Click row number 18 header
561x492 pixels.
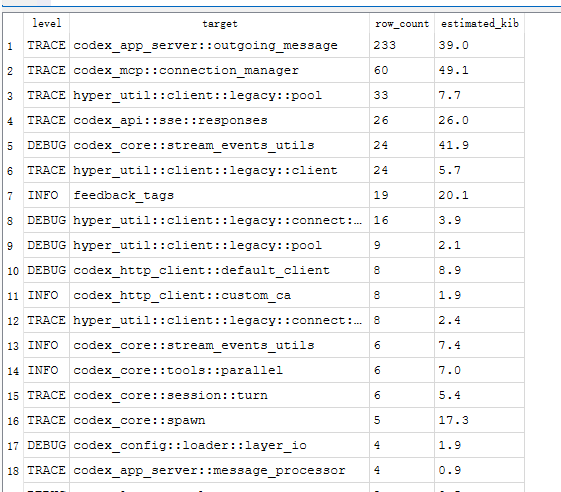tap(13, 470)
